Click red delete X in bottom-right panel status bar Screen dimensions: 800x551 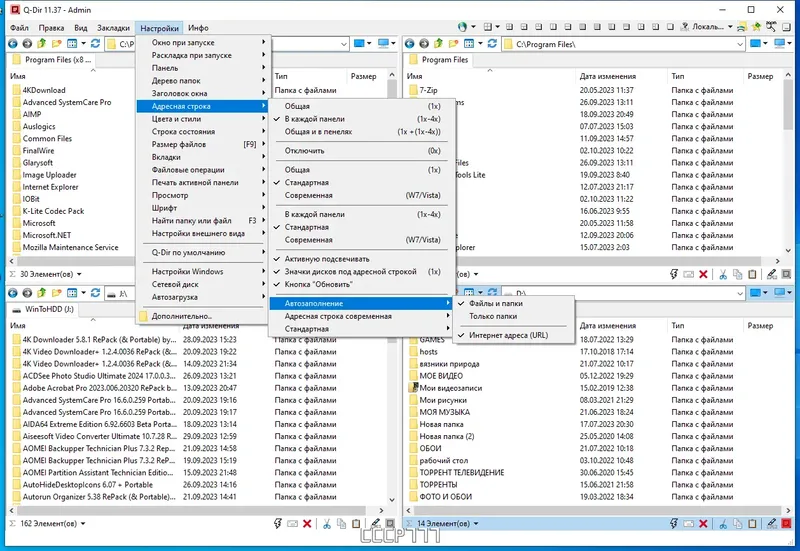703,523
